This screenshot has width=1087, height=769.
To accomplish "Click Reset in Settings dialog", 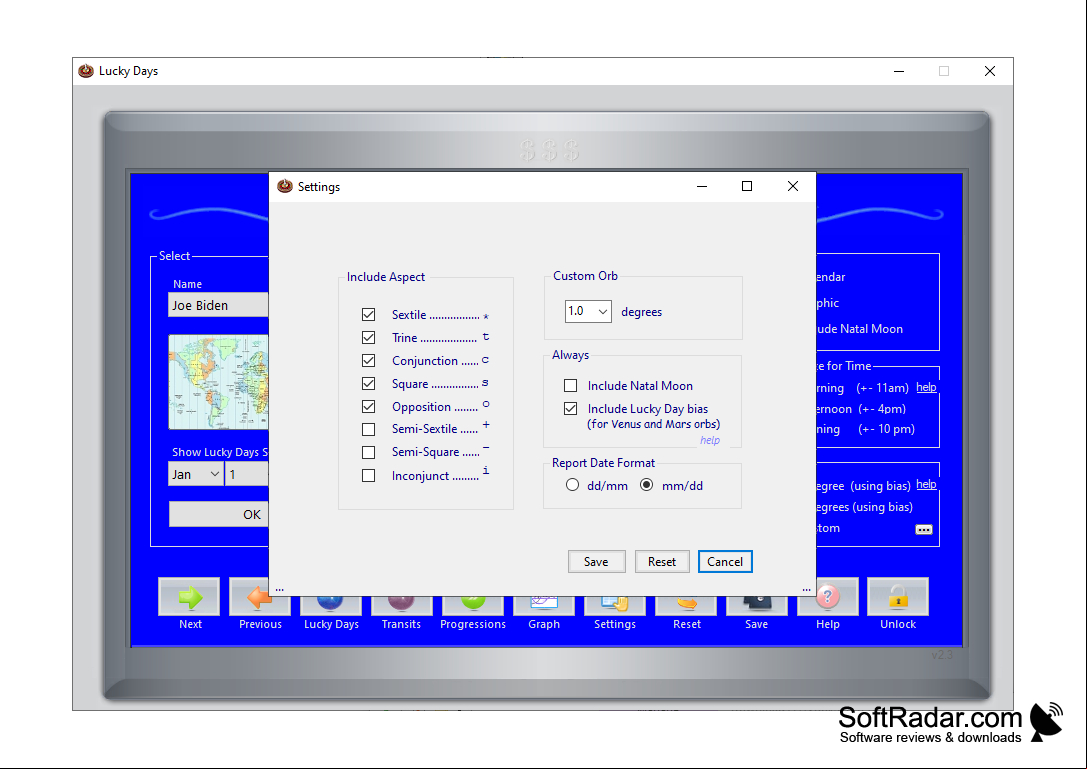I will [x=662, y=562].
